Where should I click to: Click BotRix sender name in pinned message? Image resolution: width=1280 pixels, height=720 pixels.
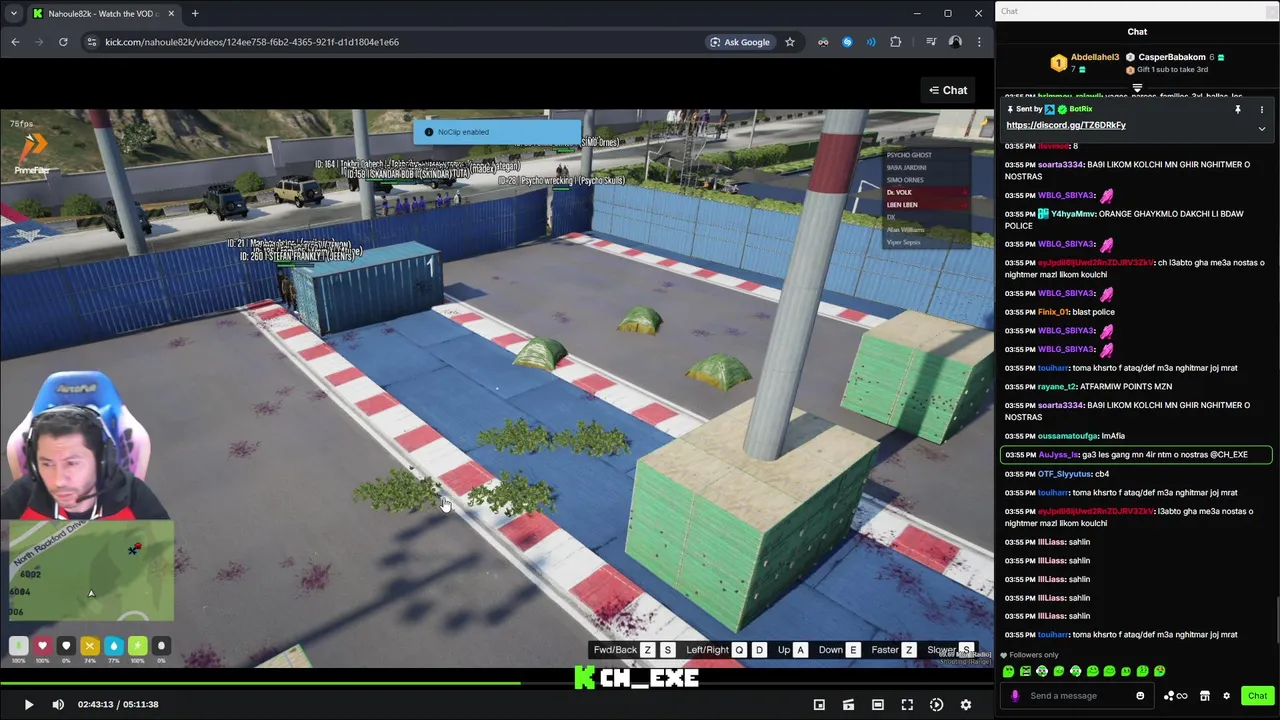(1081, 109)
